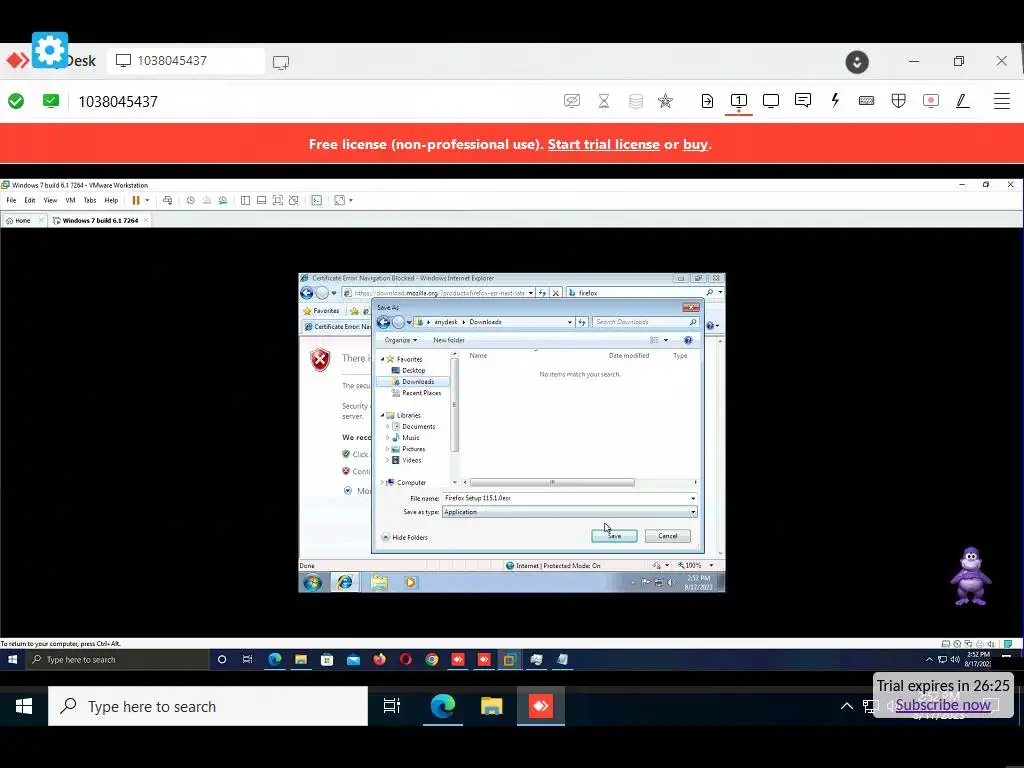Open the Save as type combo box
The width and height of the screenshot is (1024, 768).
click(569, 512)
